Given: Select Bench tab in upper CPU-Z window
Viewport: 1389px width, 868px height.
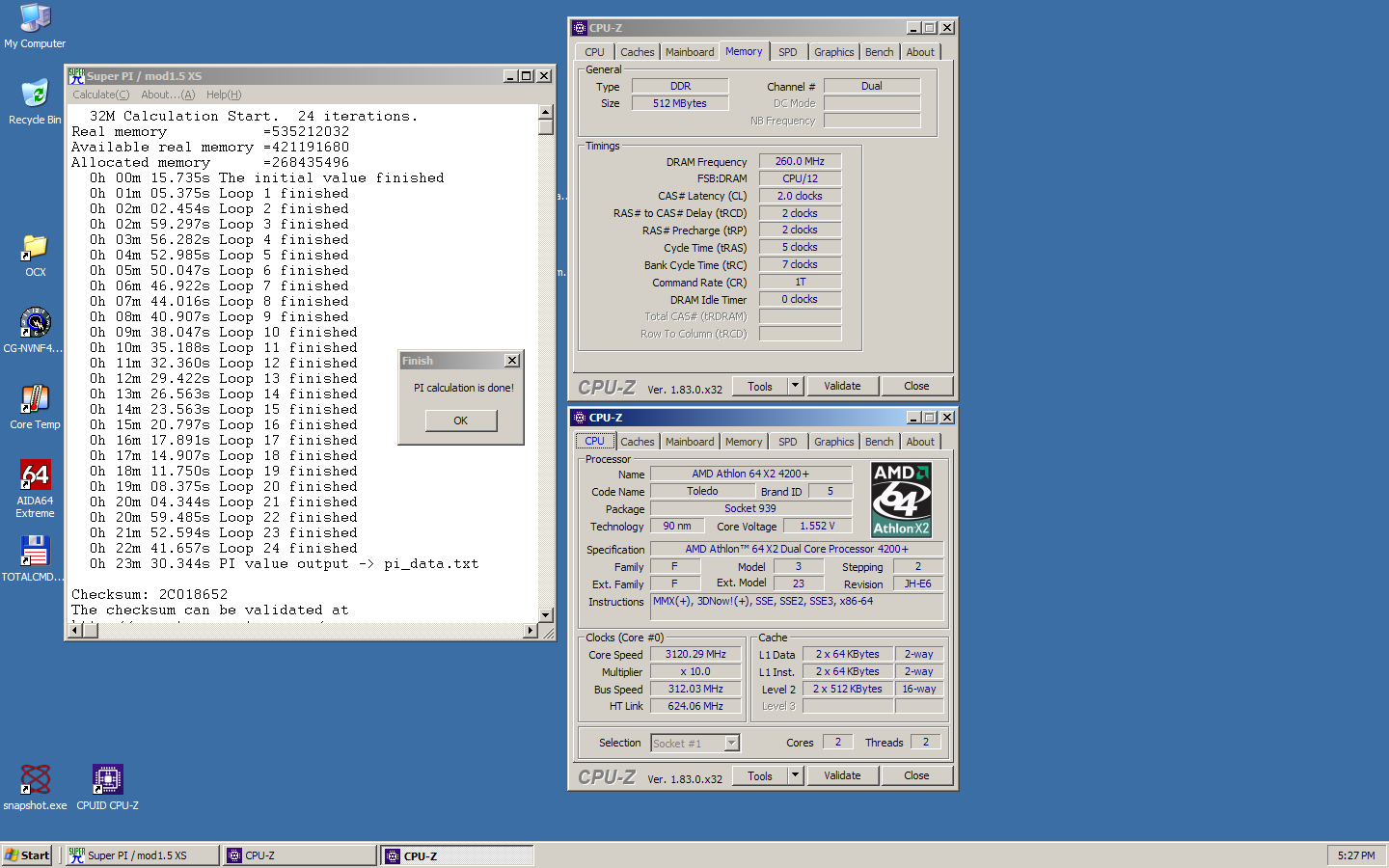Looking at the screenshot, I should click(879, 52).
